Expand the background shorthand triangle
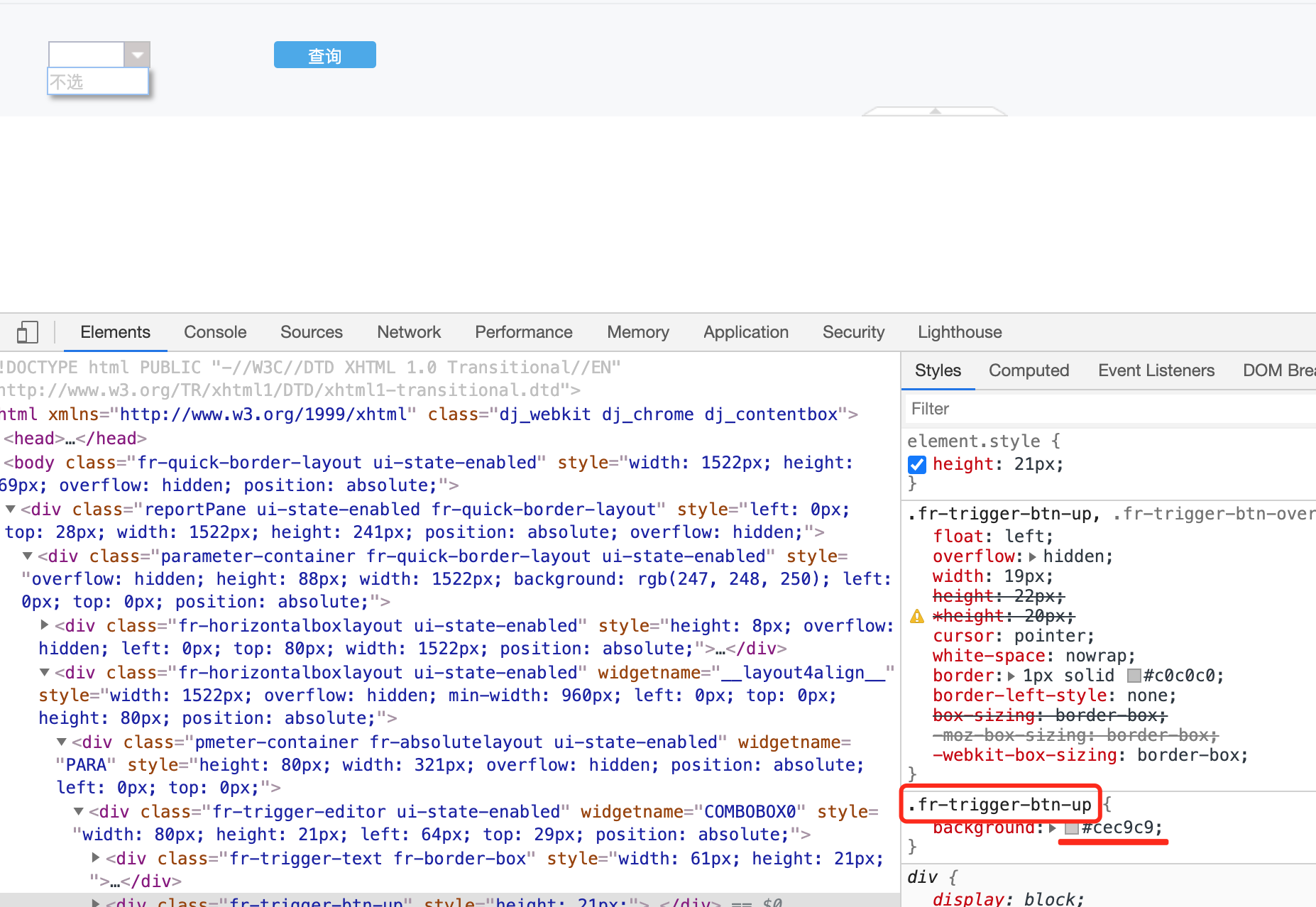 tap(1053, 828)
